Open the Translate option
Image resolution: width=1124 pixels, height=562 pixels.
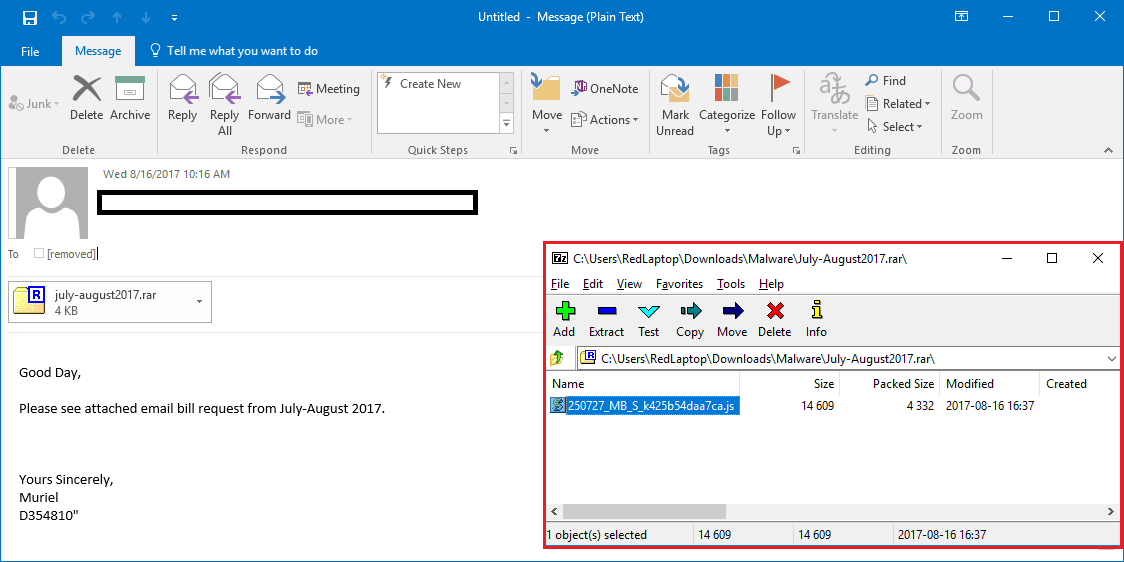click(834, 105)
